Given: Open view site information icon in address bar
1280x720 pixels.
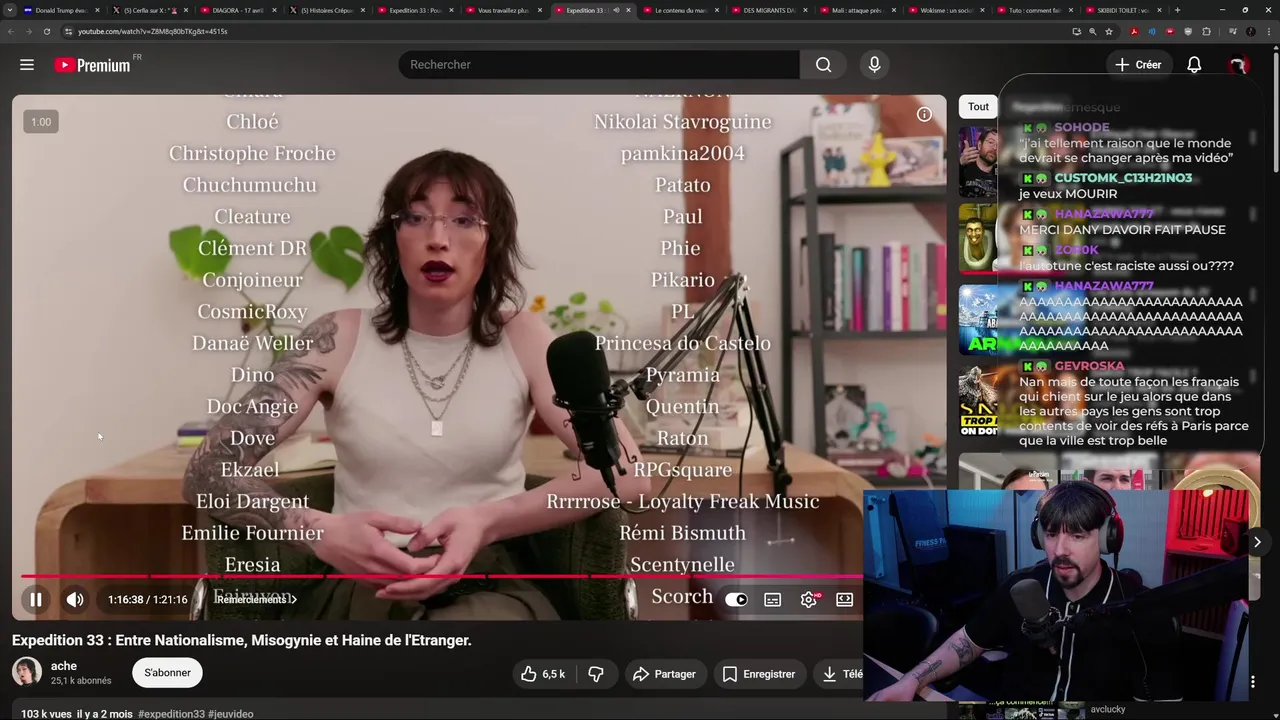Looking at the screenshot, I should click(x=68, y=31).
